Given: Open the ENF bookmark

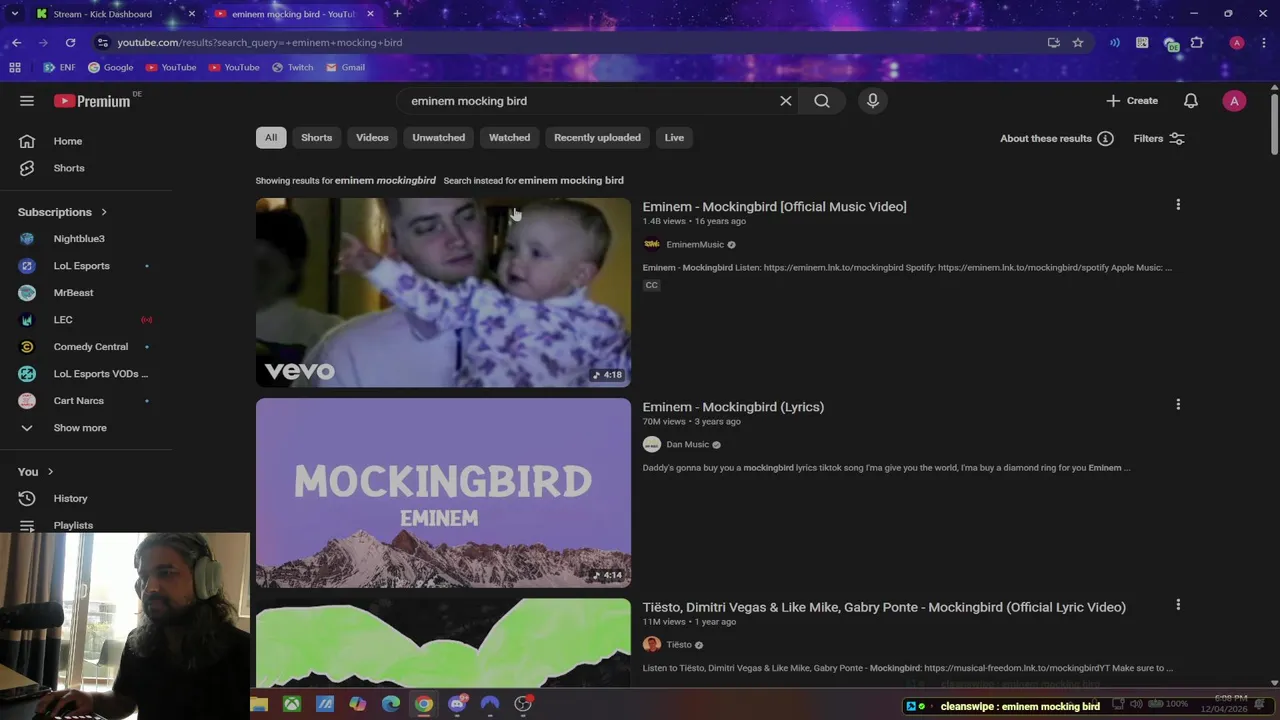Looking at the screenshot, I should [x=59, y=68].
